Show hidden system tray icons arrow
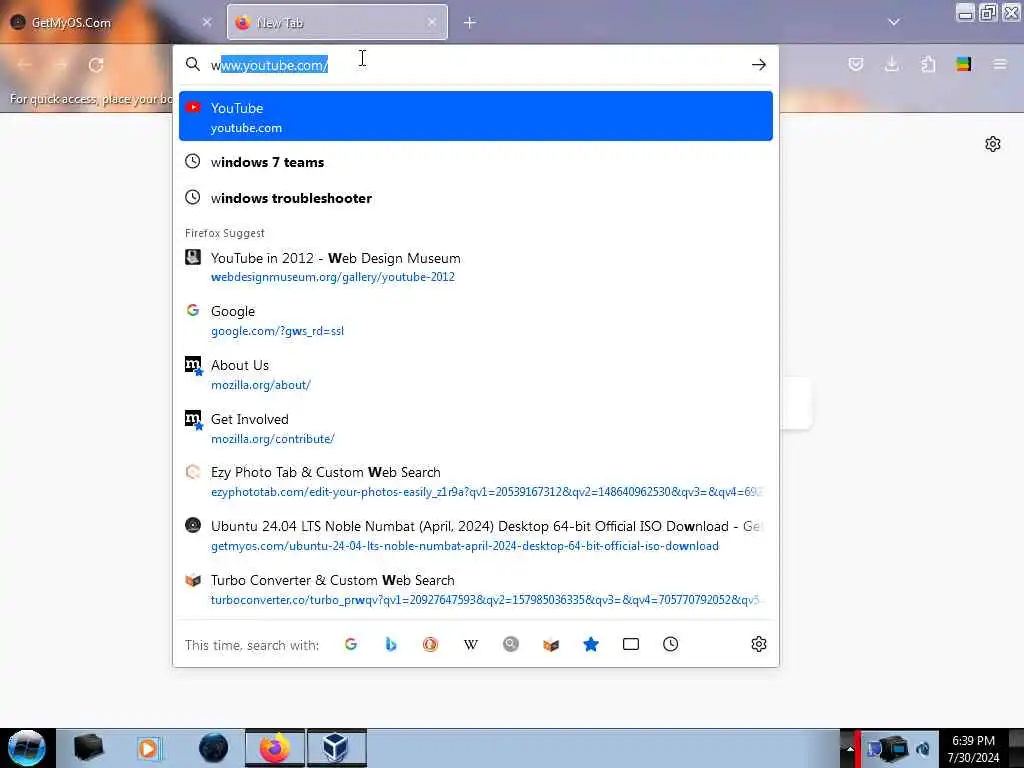This screenshot has height=768, width=1024. point(850,748)
